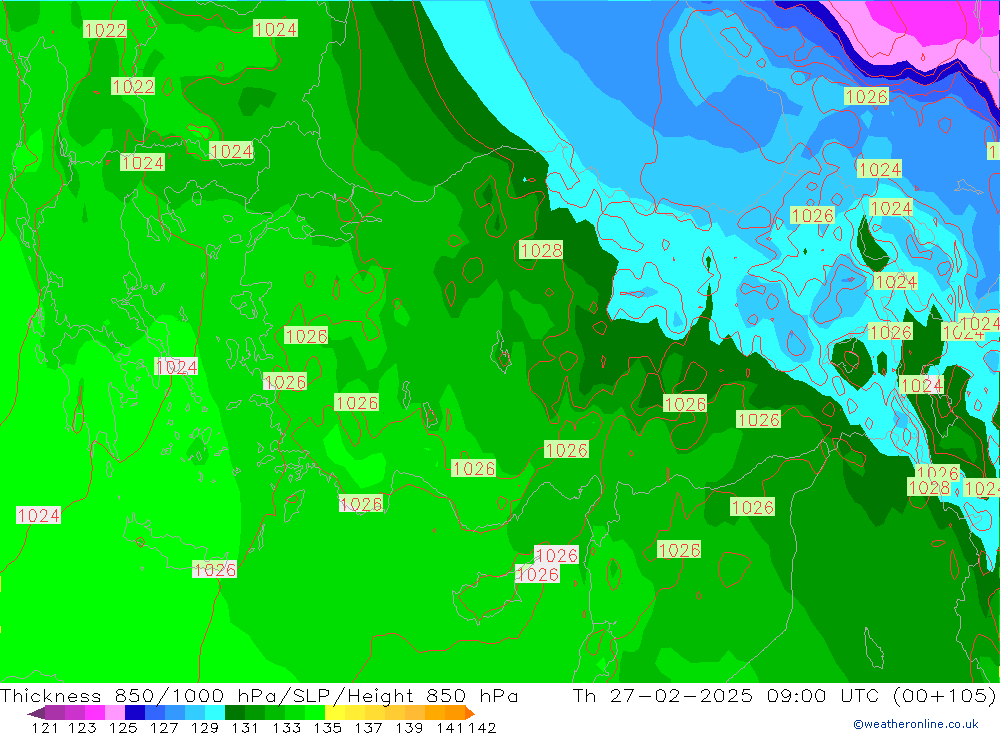The image size is (1000, 733).
Task: Click the legend value 141
Action: point(451,727)
